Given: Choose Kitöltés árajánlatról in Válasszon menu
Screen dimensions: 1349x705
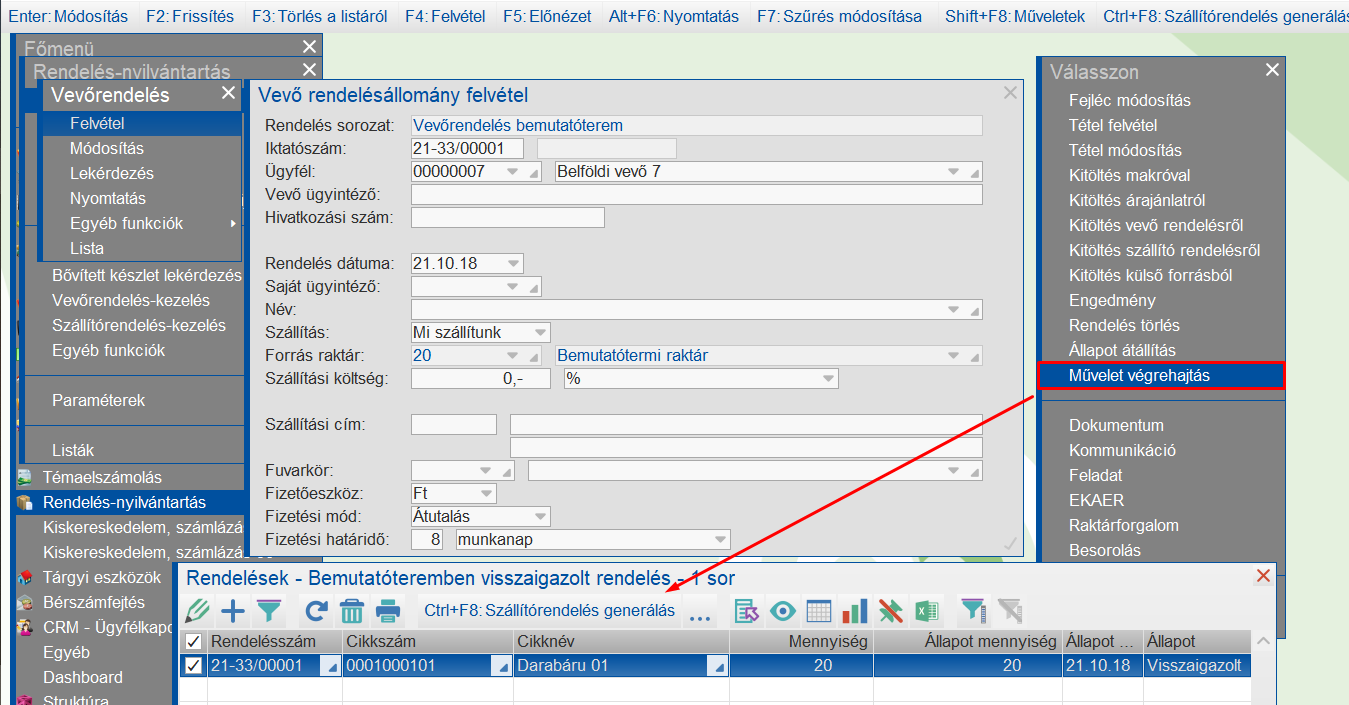Looking at the screenshot, I should coord(1161,200).
